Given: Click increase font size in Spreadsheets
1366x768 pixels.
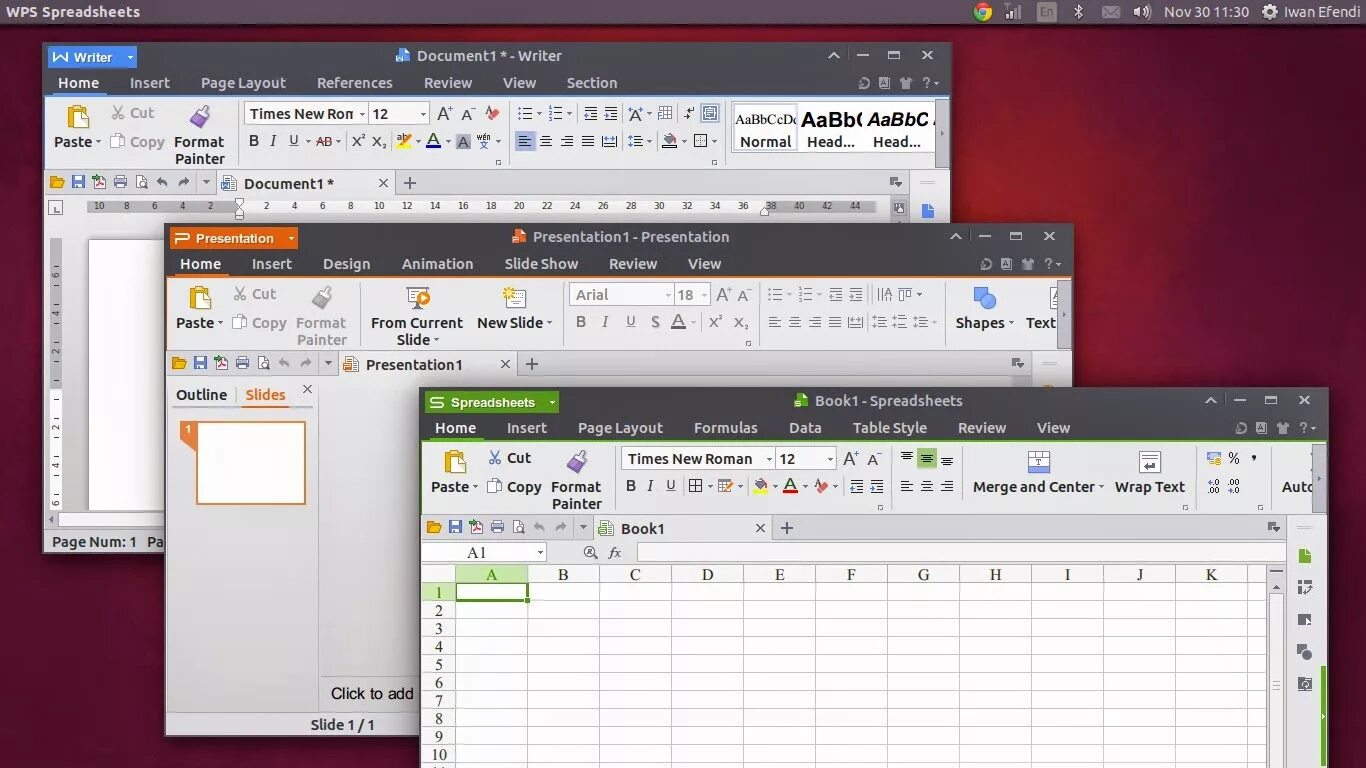Looking at the screenshot, I should [x=851, y=459].
